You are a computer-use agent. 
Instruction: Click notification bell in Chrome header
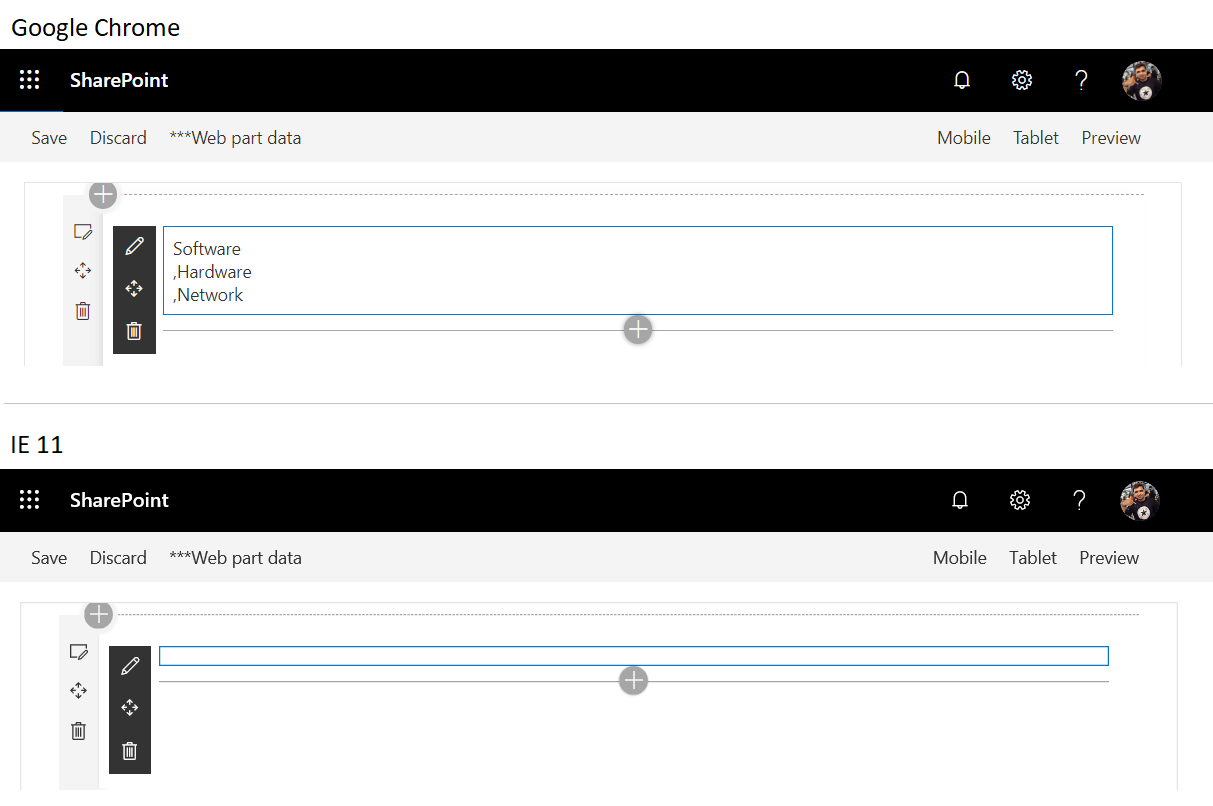tap(962, 81)
